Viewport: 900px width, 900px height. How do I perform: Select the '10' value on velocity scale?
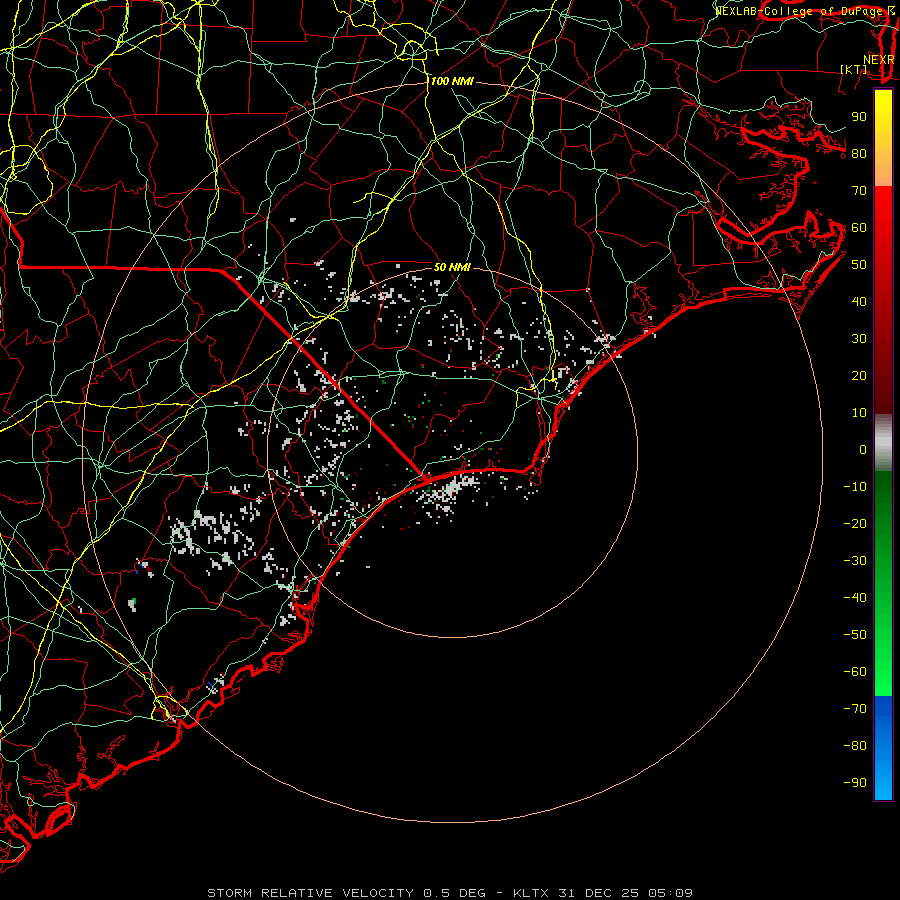click(x=859, y=413)
